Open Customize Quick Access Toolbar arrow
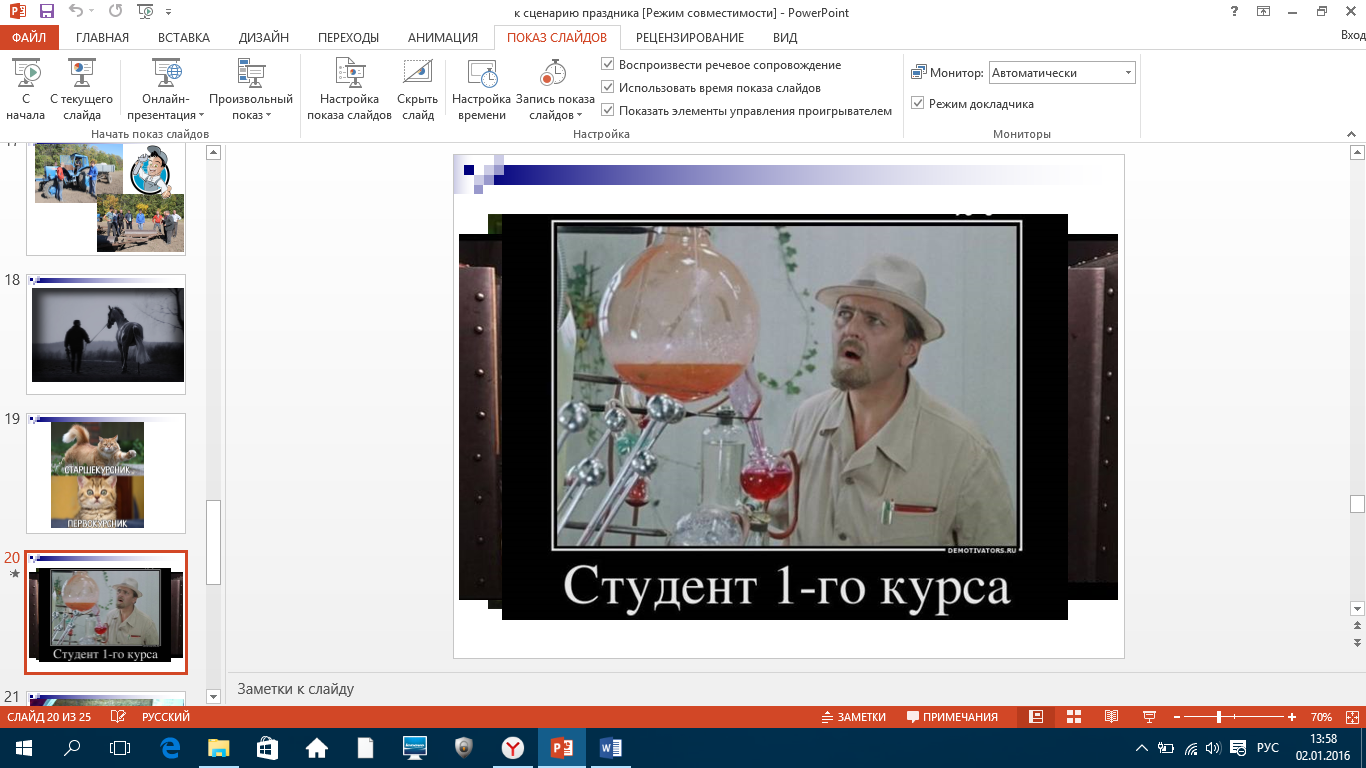 pos(167,12)
